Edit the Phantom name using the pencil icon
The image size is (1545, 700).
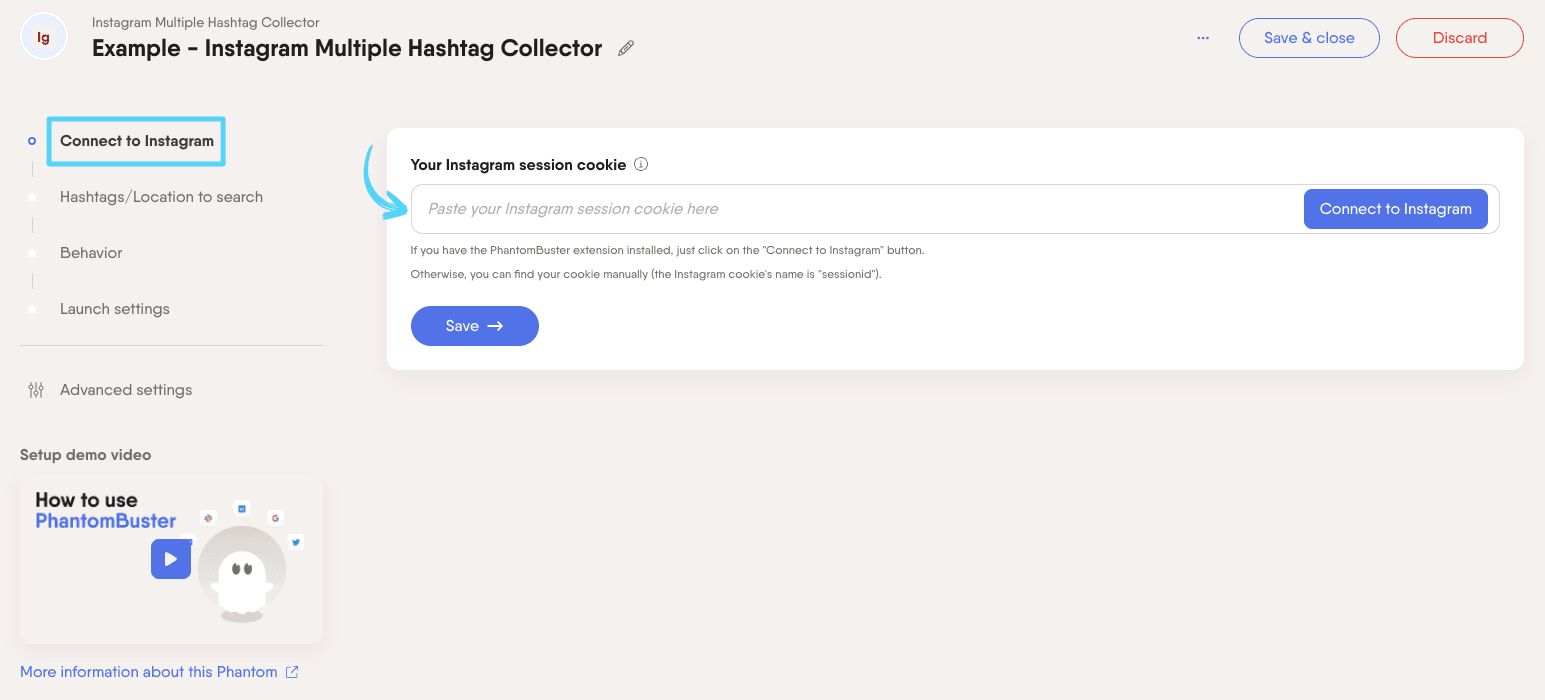coord(626,48)
